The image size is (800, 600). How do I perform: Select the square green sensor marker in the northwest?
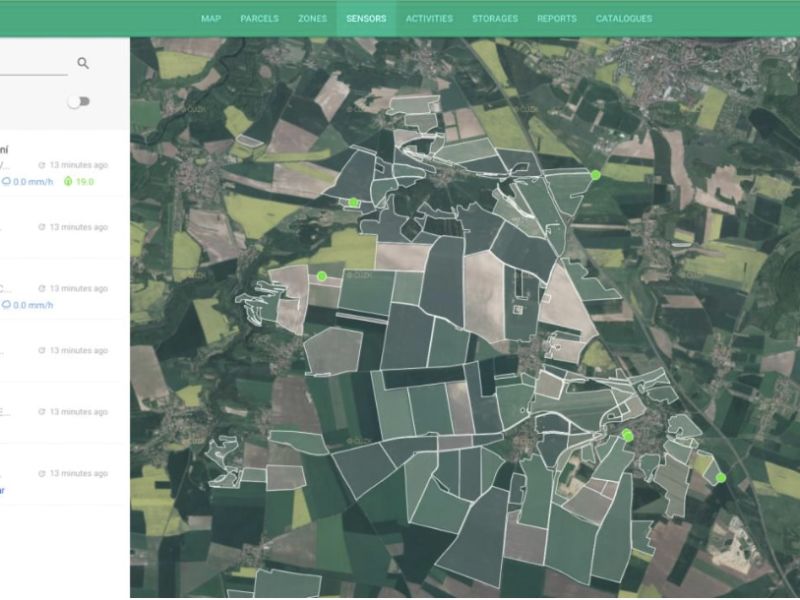[x=353, y=203]
